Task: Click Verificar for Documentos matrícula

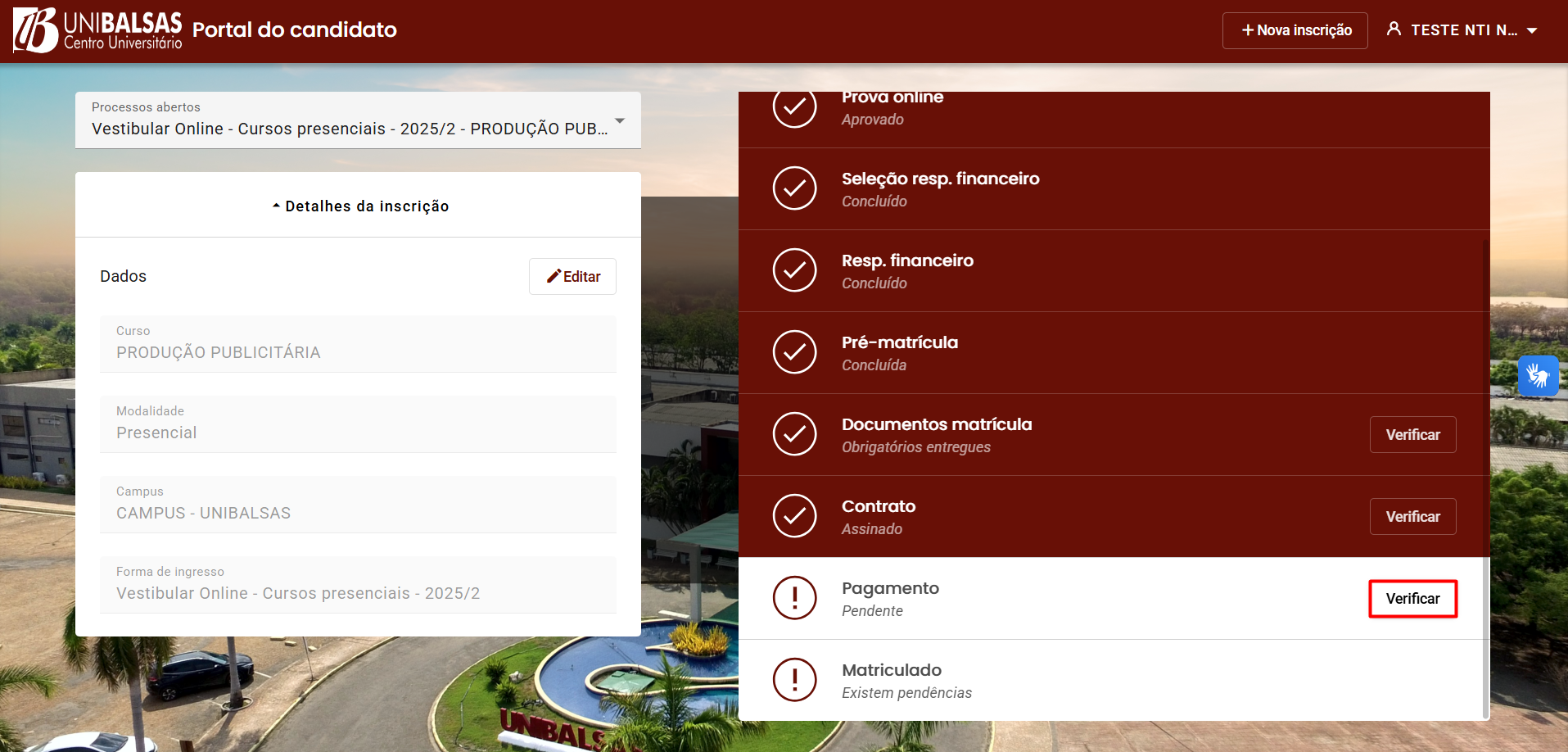Action: click(1412, 435)
